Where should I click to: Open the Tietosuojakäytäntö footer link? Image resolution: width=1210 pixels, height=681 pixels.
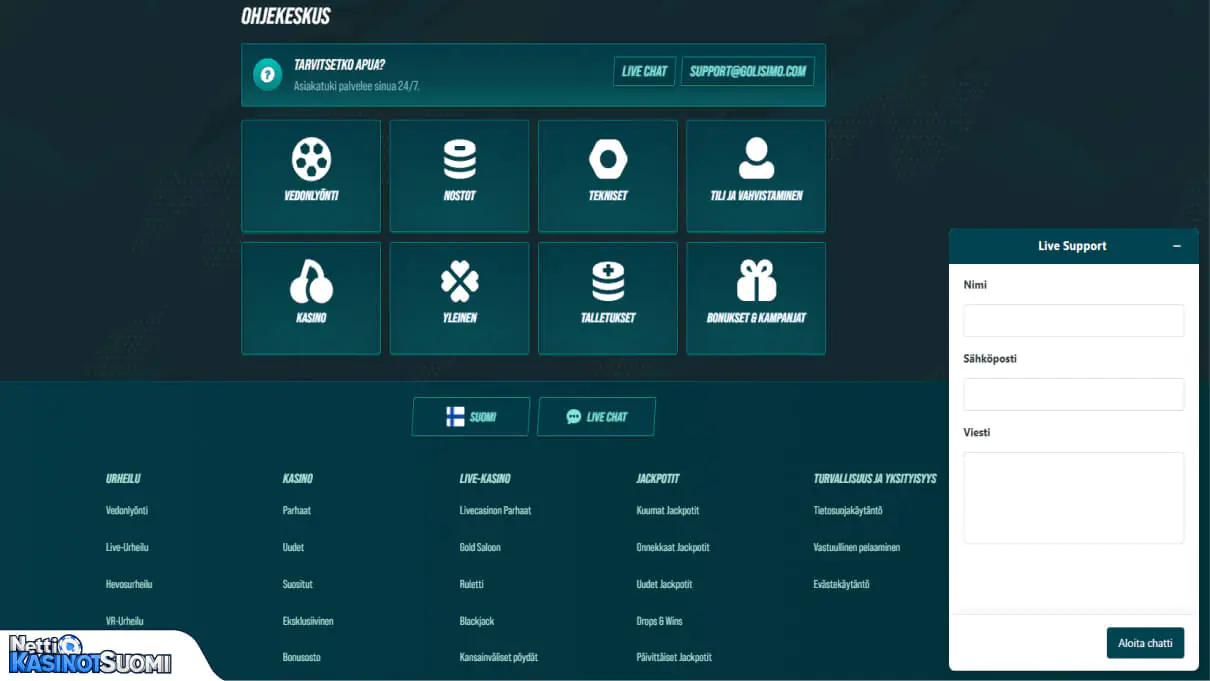click(x=848, y=511)
